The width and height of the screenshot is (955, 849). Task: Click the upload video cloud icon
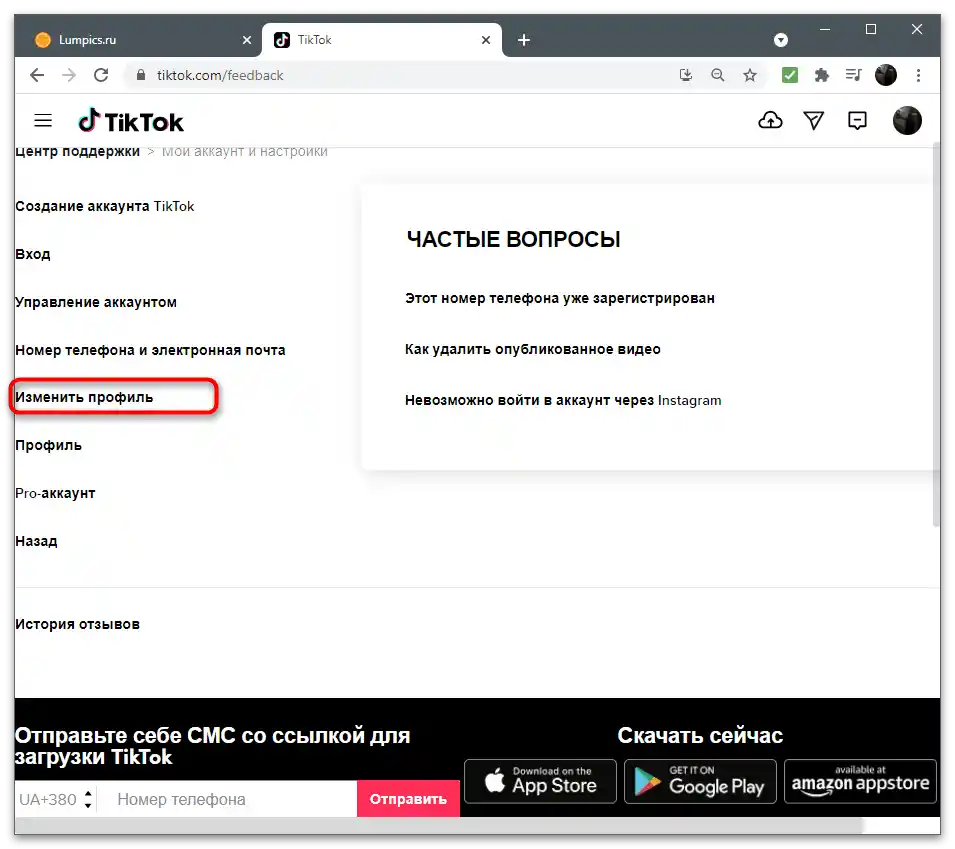click(770, 121)
